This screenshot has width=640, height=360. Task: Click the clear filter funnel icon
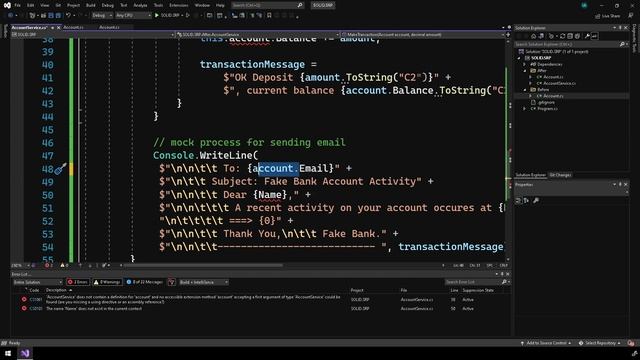coord(171,282)
